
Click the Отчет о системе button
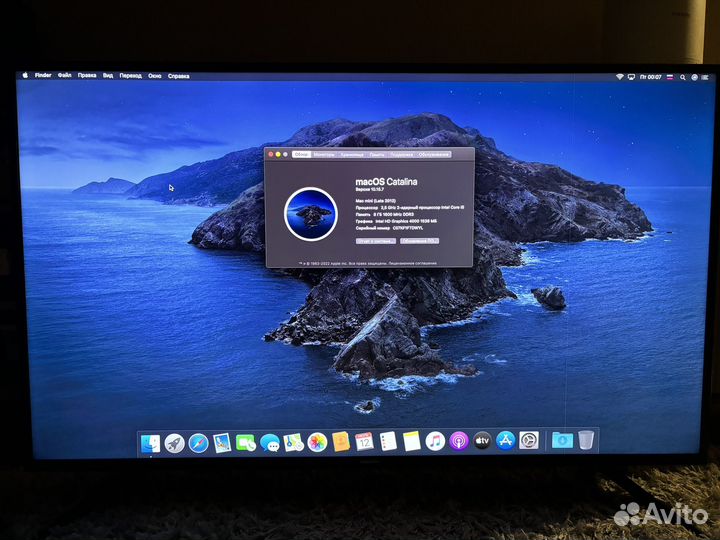[x=376, y=241]
